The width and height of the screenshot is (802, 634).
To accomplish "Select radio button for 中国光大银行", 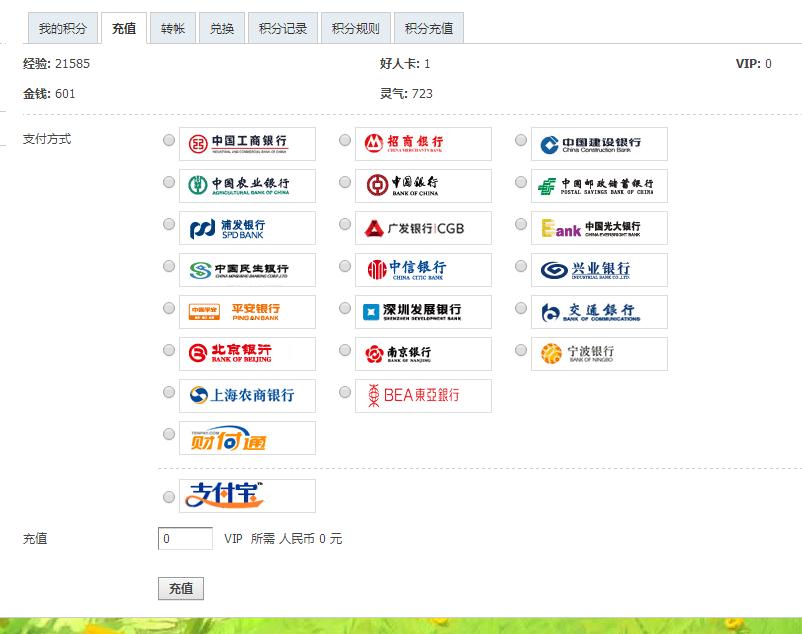I will tap(521, 224).
